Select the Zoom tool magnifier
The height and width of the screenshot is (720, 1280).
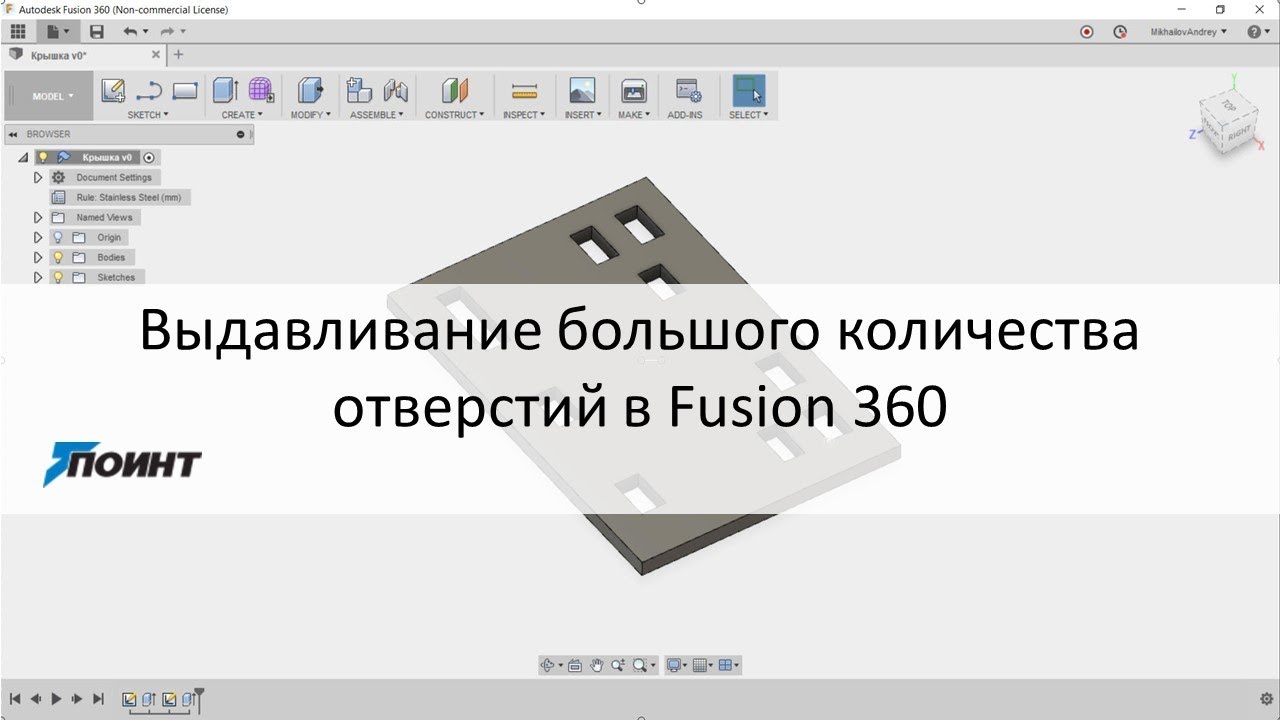pos(618,665)
